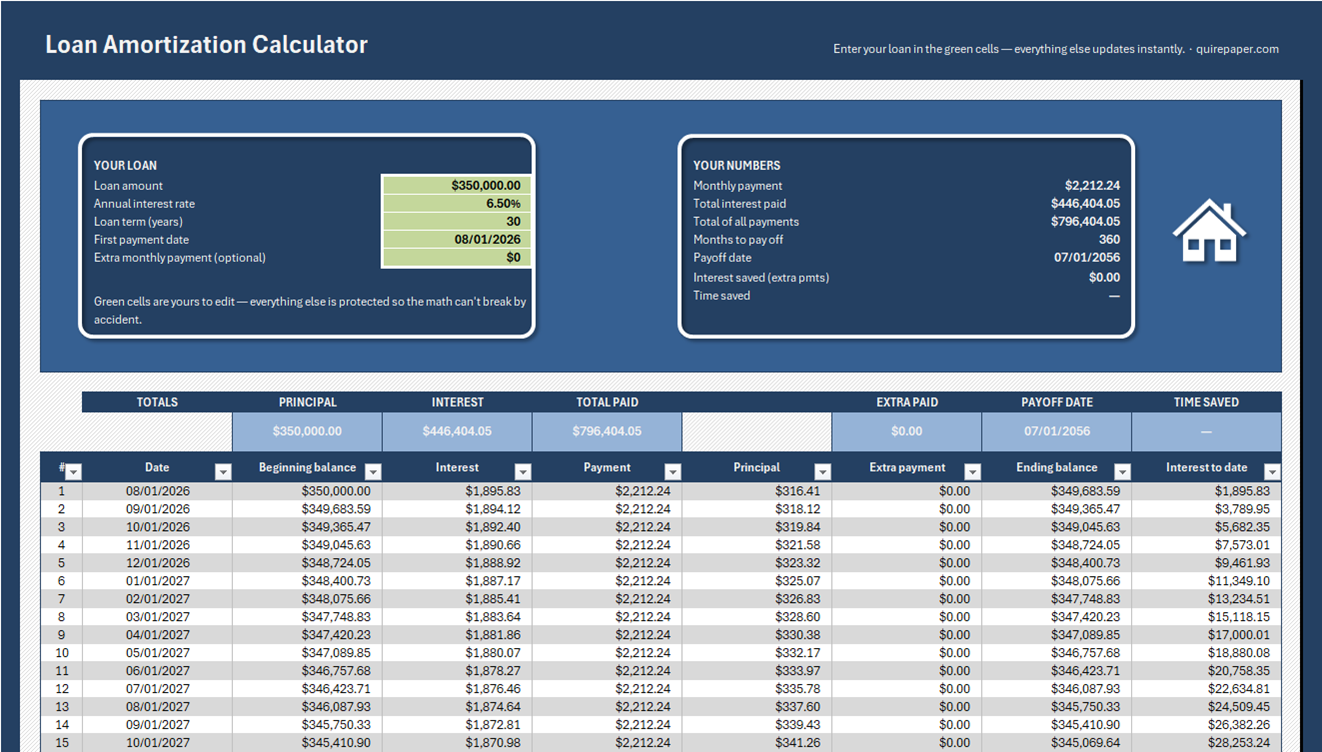
Task: Click the INTEREST totals value $446,404.05
Action: coord(457,431)
